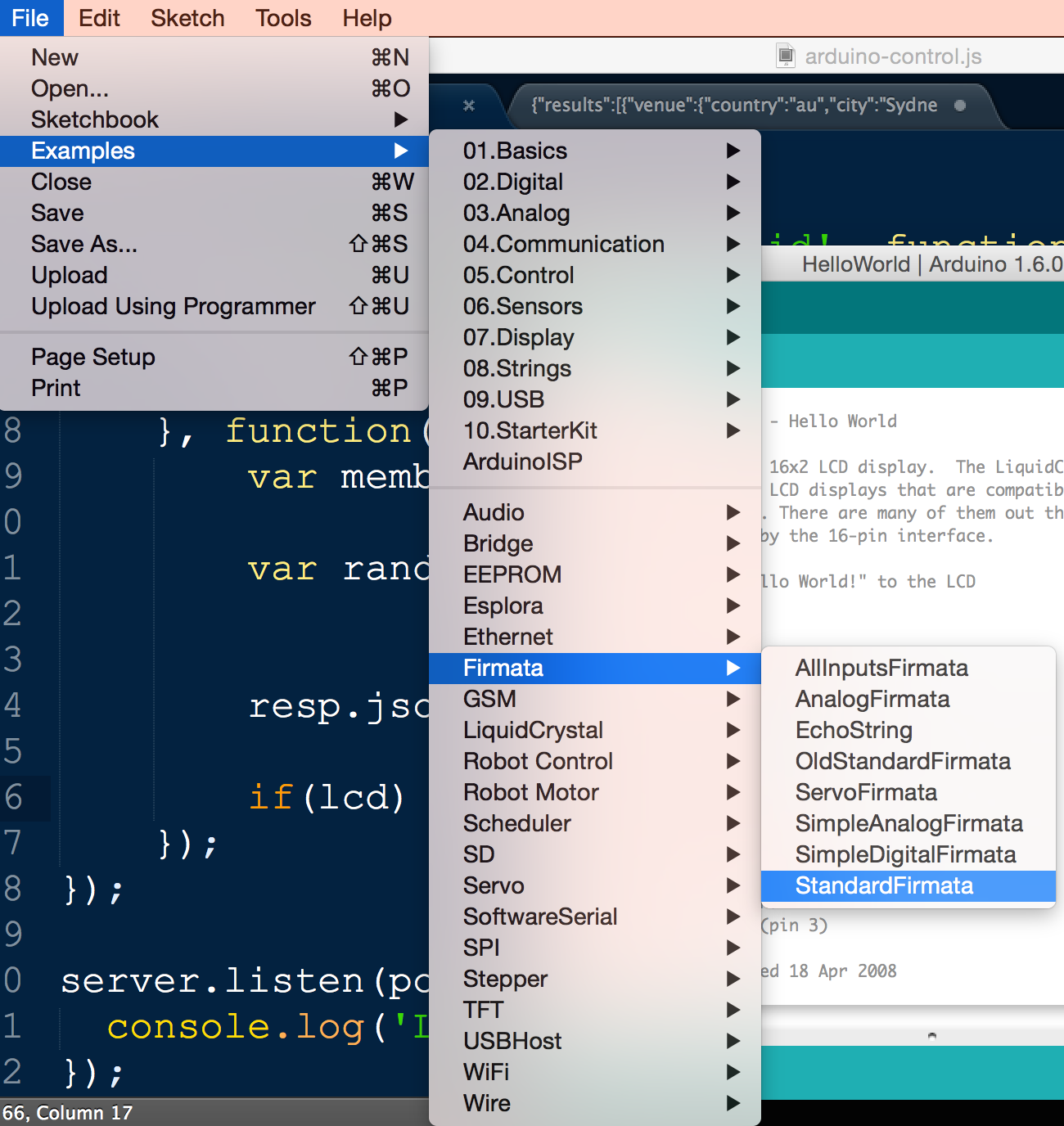Select the Examples menu entry
The width and height of the screenshot is (1064, 1126).
tap(214, 151)
